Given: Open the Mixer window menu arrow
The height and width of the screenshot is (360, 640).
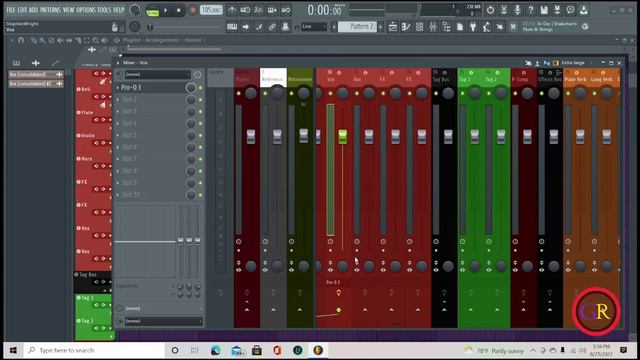Looking at the screenshot, I should (118, 62).
